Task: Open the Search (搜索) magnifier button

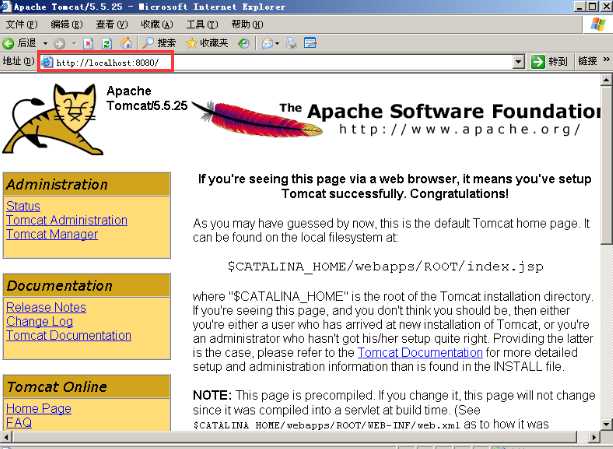Action: [x=159, y=43]
